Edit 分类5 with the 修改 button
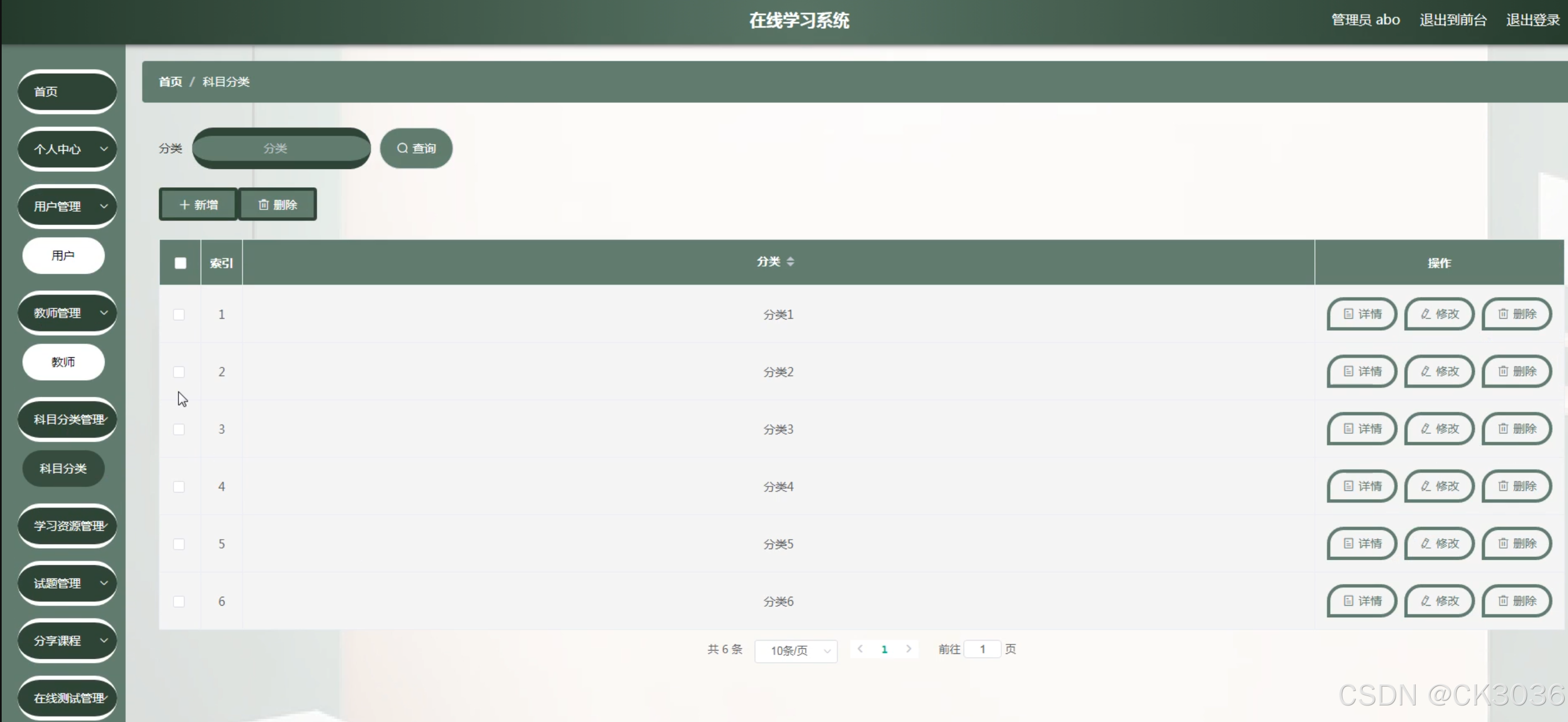Viewport: 1568px width, 722px height. point(1439,544)
